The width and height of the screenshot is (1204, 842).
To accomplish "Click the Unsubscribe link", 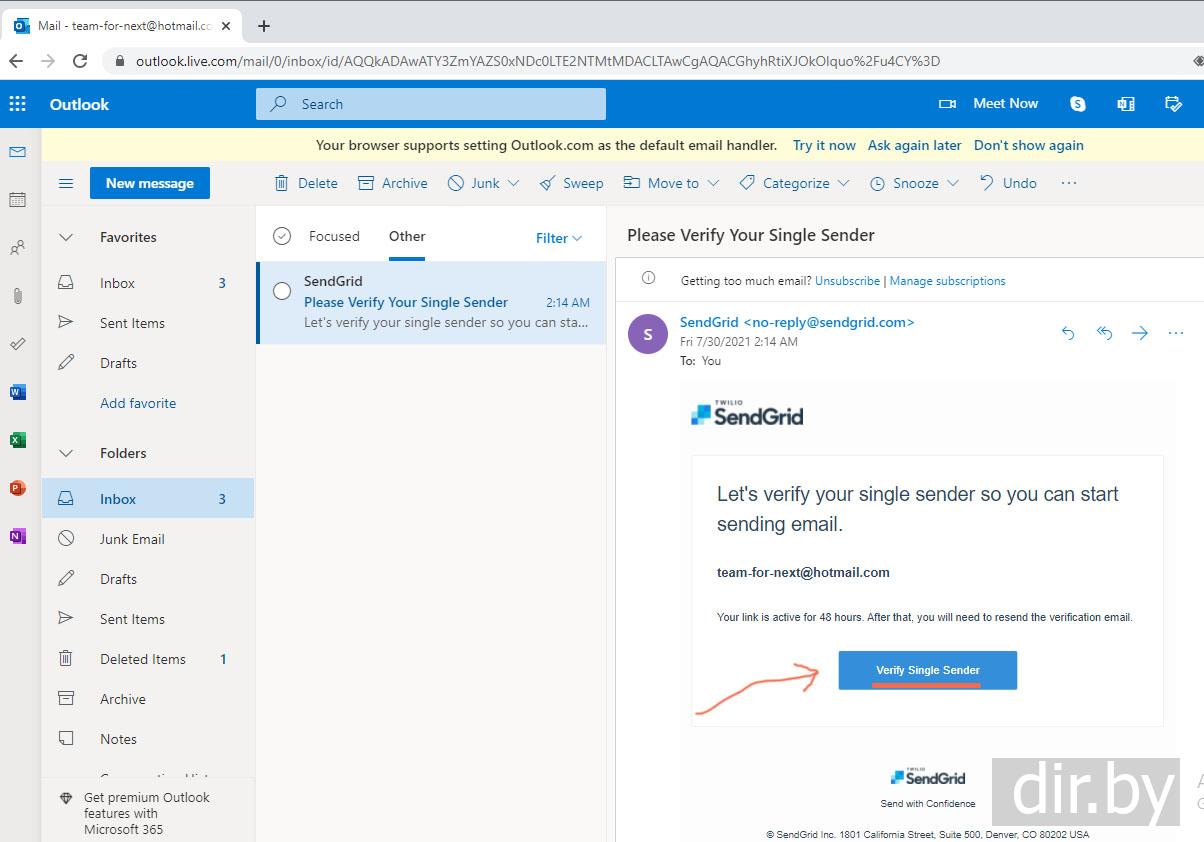I will point(847,281).
